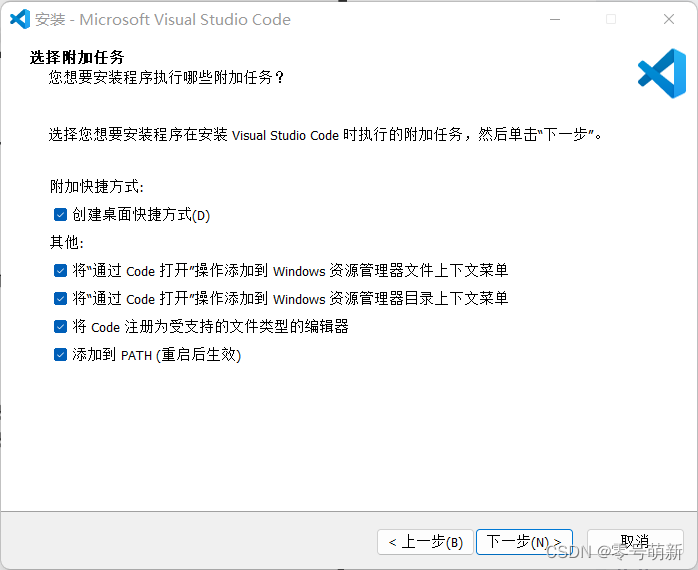This screenshot has height=570, width=698.
Task: Click the VS Code icon in title bar
Action: coord(20,19)
